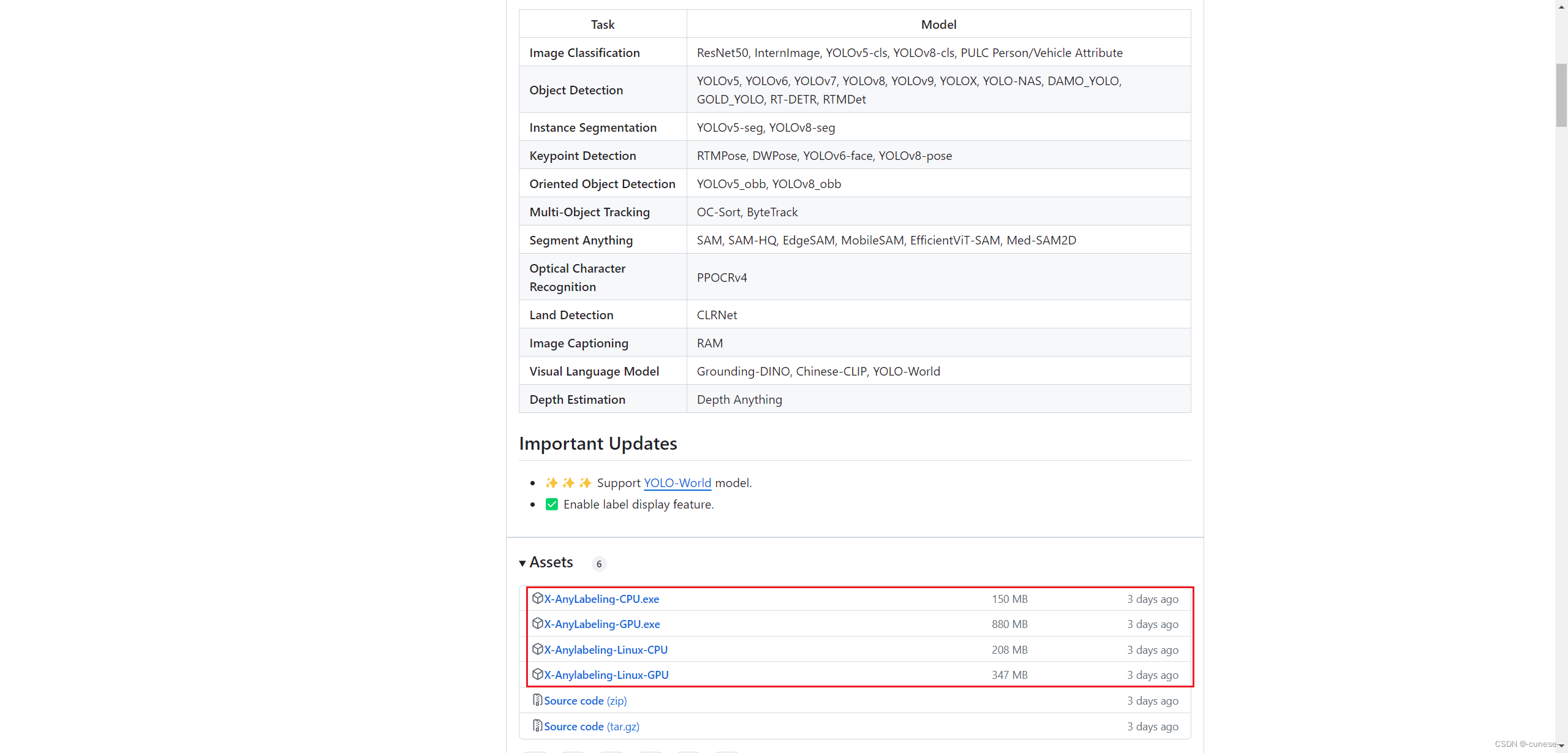
Task: Collapse the Assets section triangle
Action: [x=522, y=563]
